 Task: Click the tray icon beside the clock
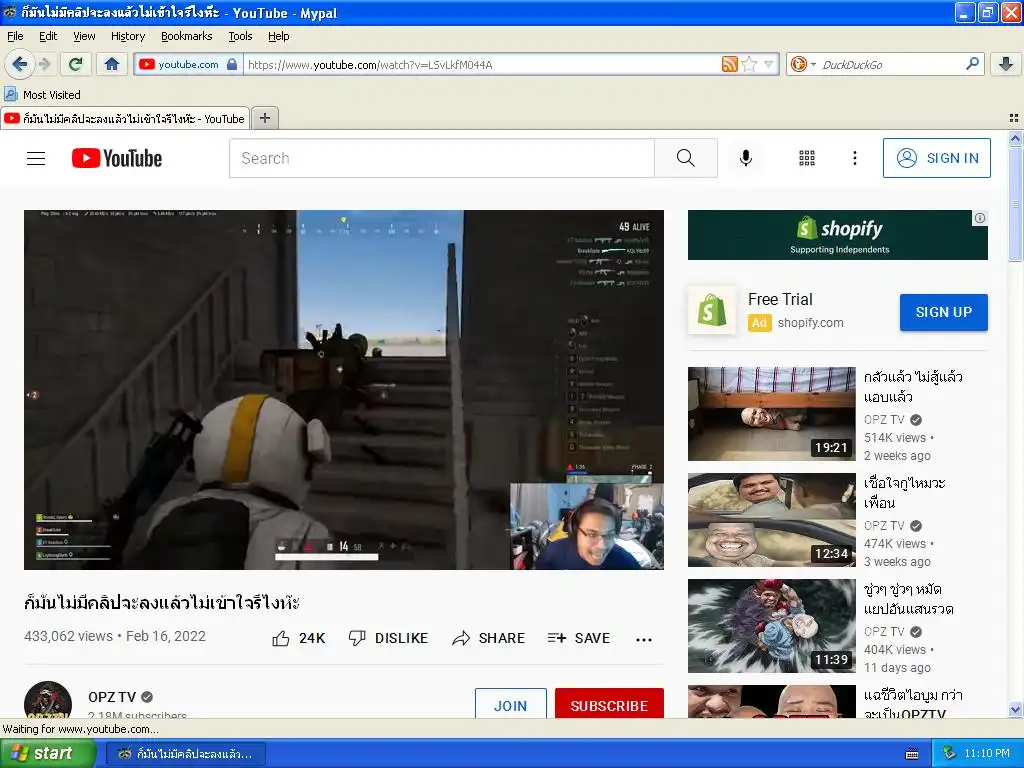pos(949,753)
